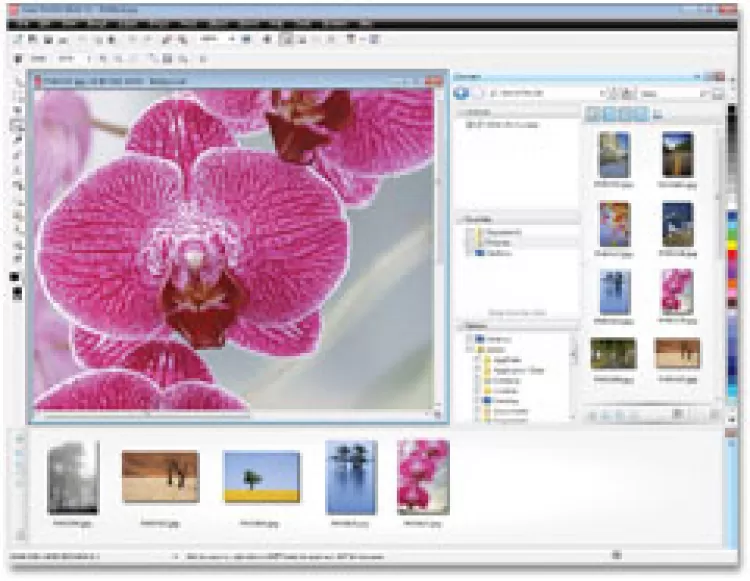Select the pink orchid thumbnail in the docker
Viewport: 750px width, 581px height.
point(677,292)
